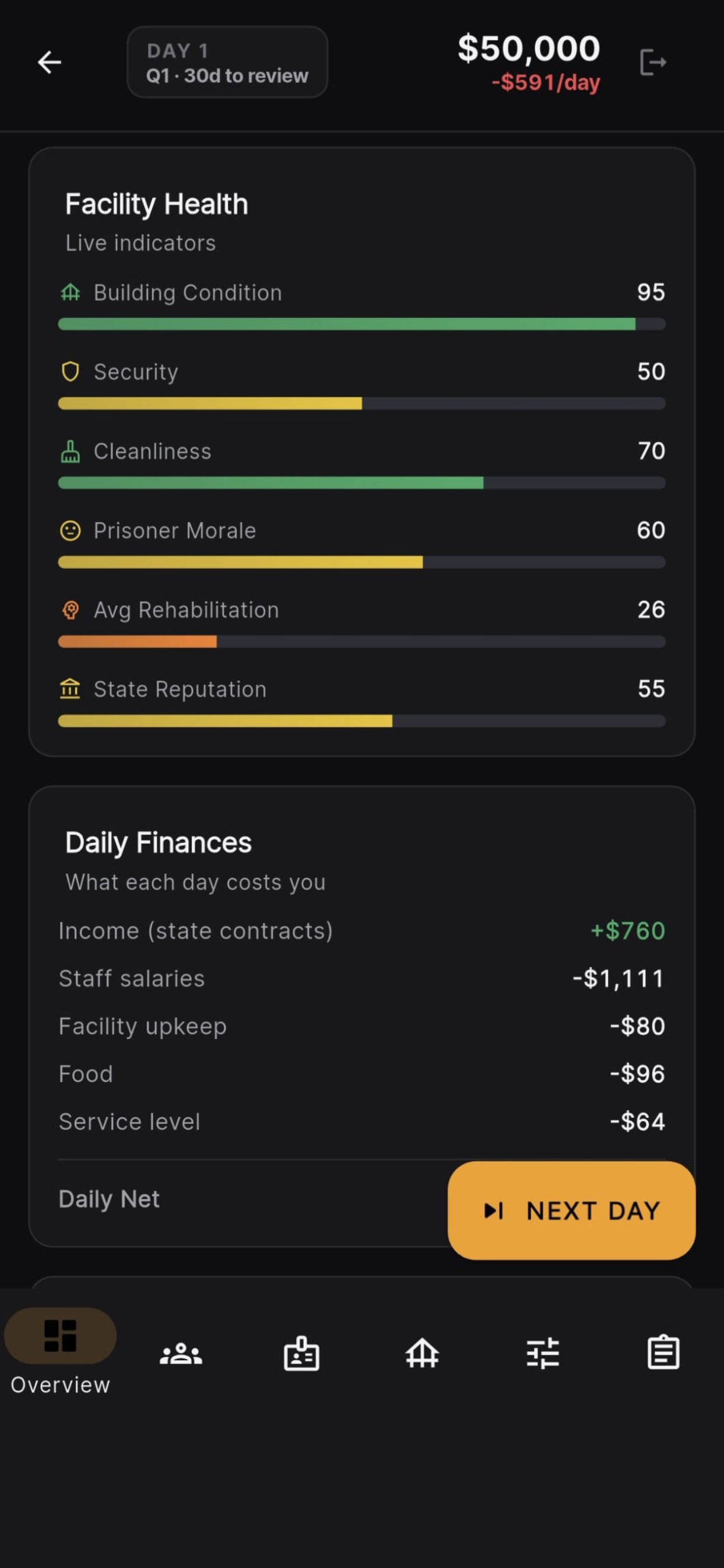Open the facility building tab icon
Viewport: 724px width, 1568px height.
coord(422,1354)
